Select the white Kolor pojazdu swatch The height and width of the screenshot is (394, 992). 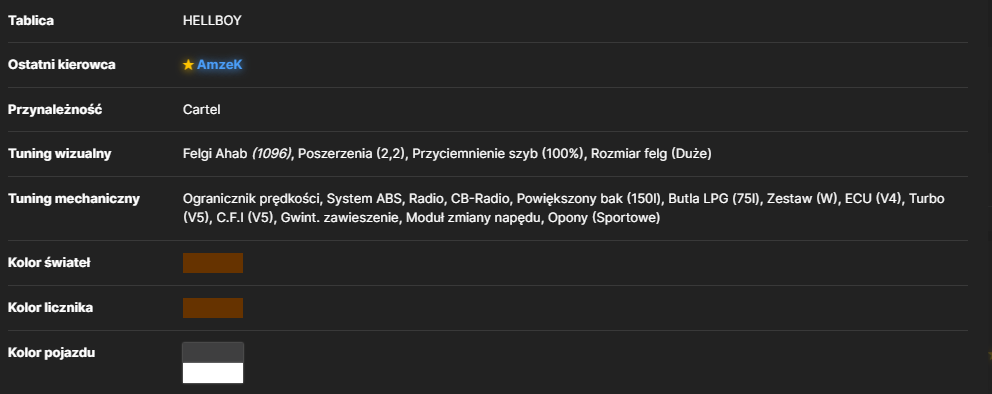coord(213,373)
